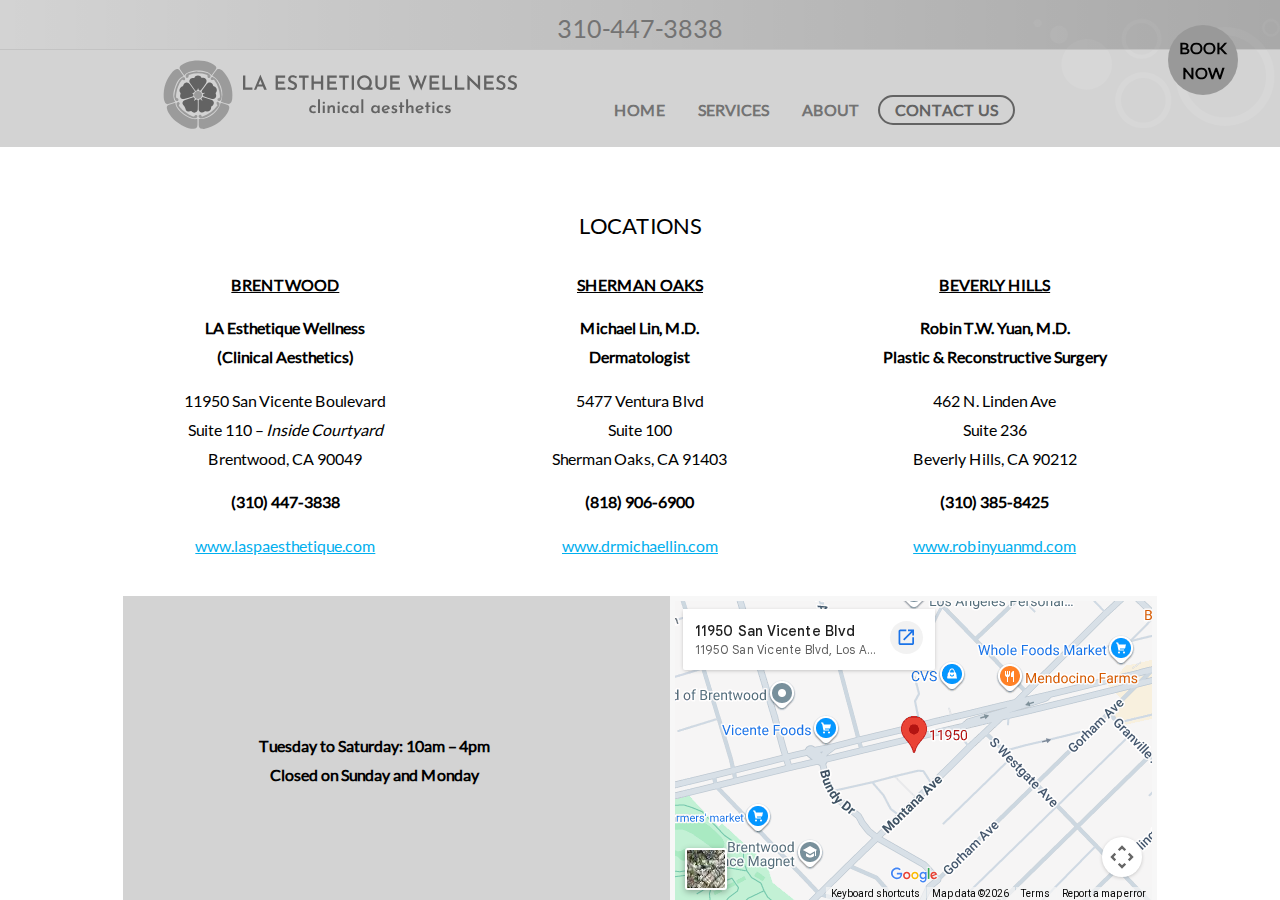Click the red 11950 map pin
Screen dimensions: 1280x900
(x=914, y=734)
